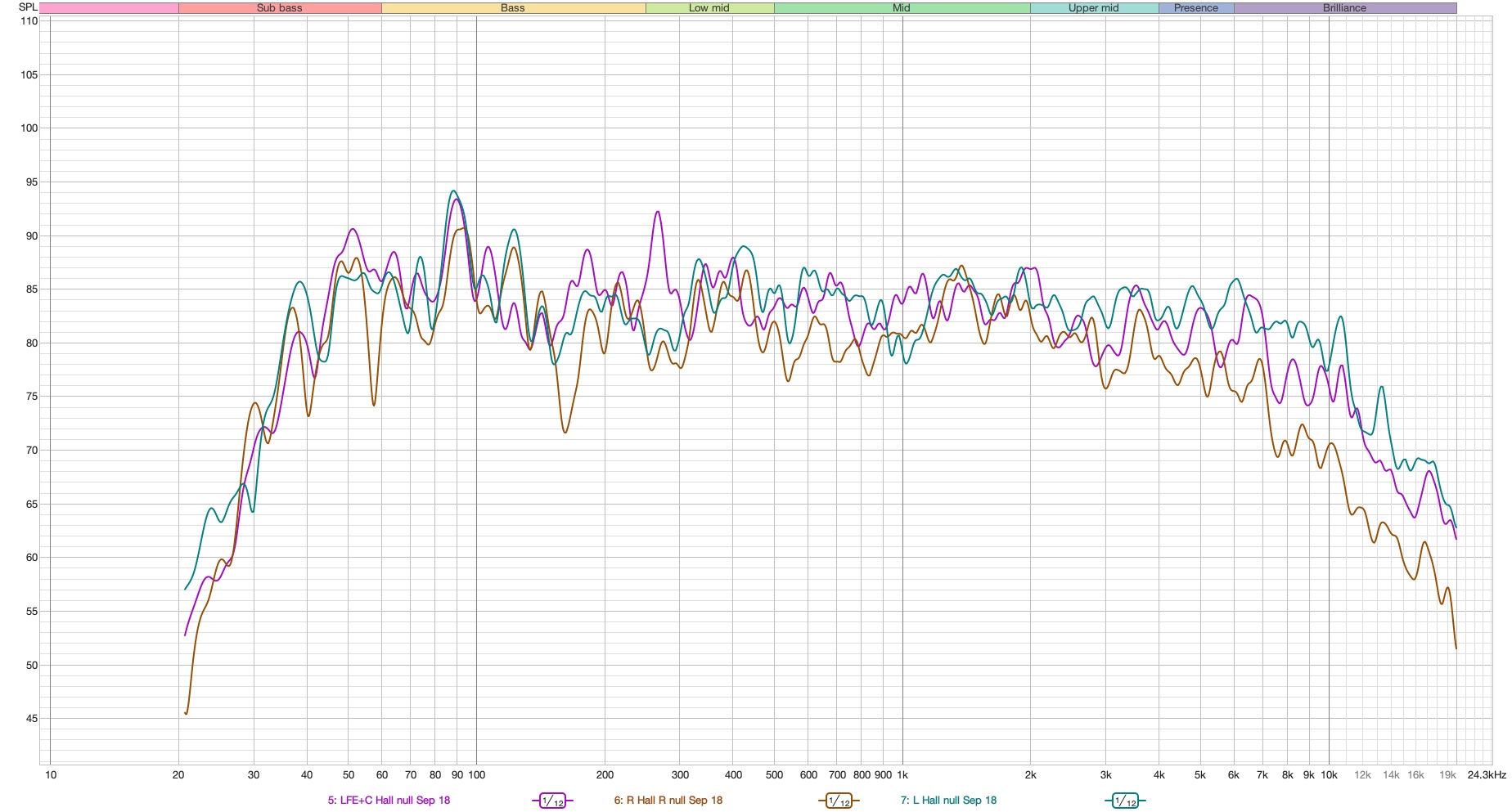Click the teal 1/12 smoothing icon for L Hall trace
Viewport: 1512px width, 812px height.
pos(1125,801)
